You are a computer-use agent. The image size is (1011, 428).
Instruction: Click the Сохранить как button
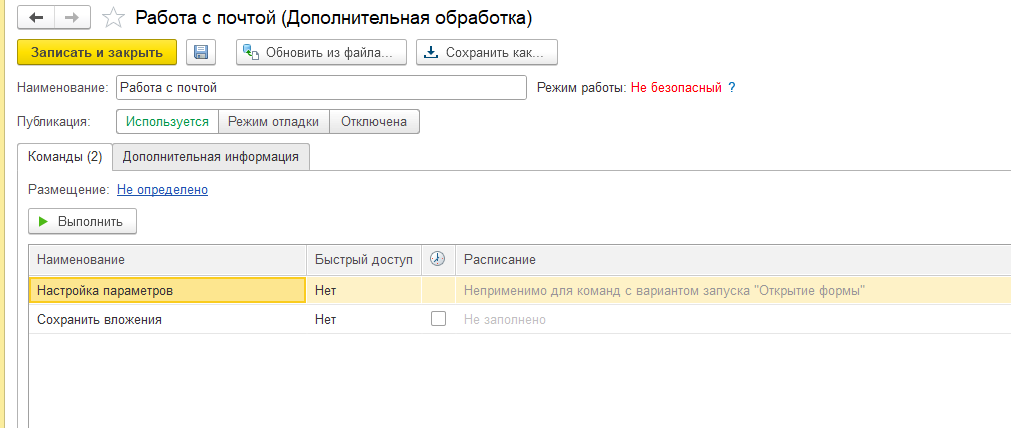(x=487, y=52)
